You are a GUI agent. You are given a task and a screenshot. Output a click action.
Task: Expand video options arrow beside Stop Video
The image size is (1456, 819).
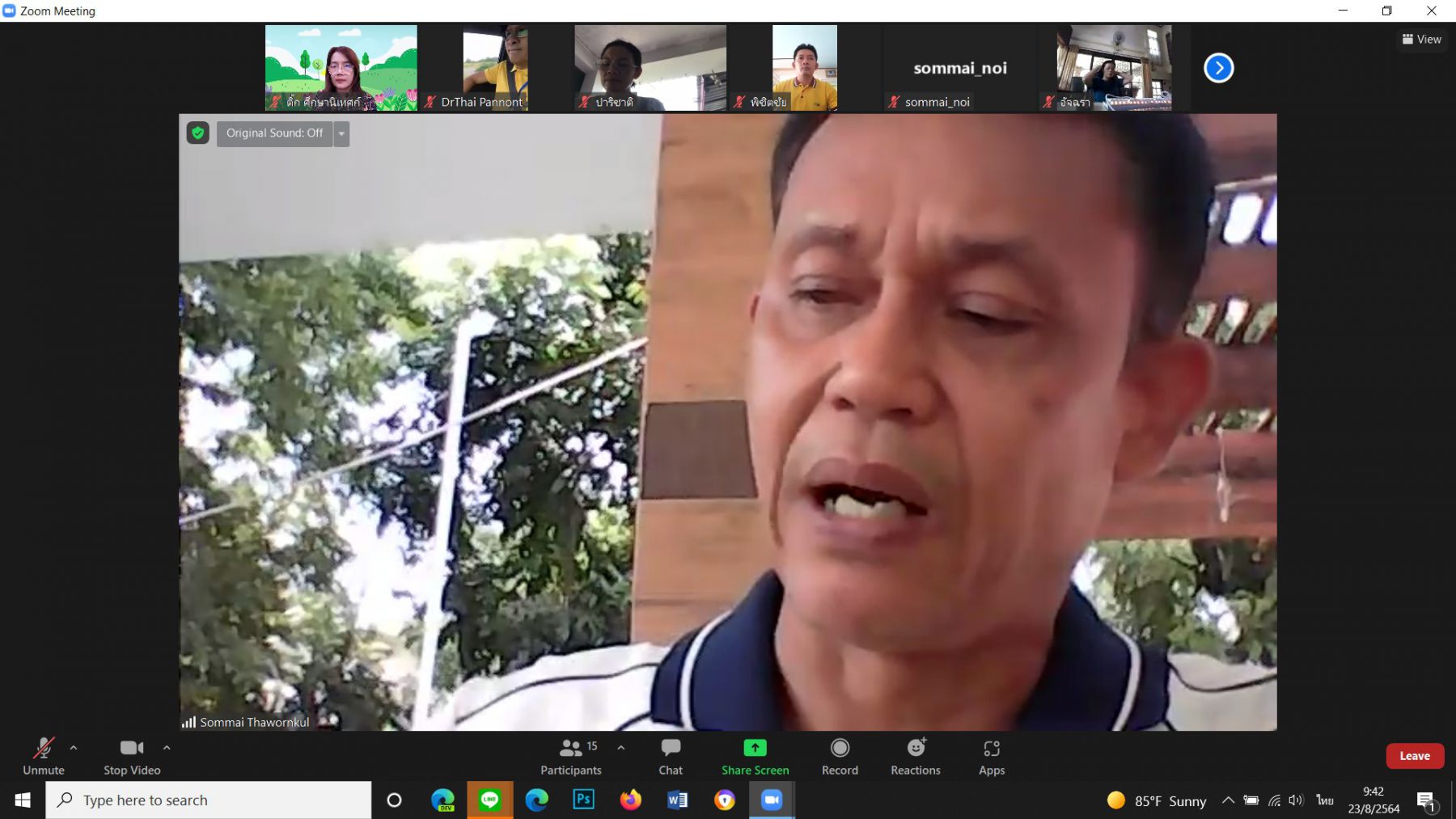pyautogui.click(x=167, y=748)
